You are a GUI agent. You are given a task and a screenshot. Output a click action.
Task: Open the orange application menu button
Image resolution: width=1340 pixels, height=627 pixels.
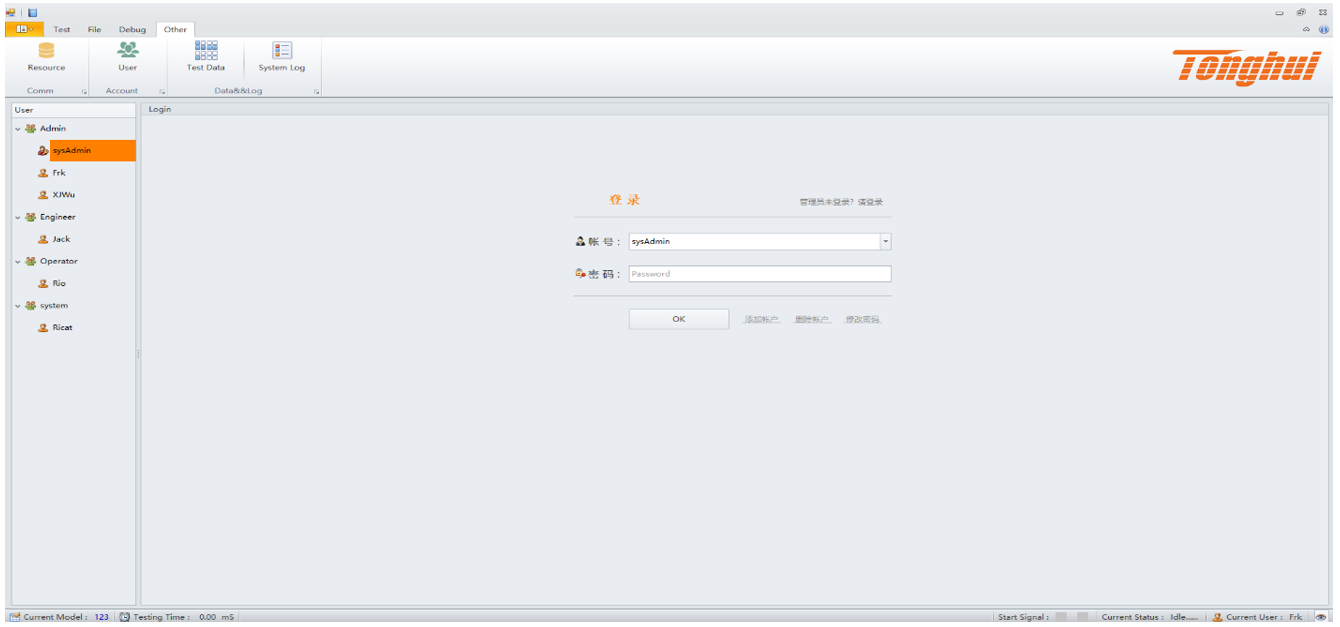(24, 29)
